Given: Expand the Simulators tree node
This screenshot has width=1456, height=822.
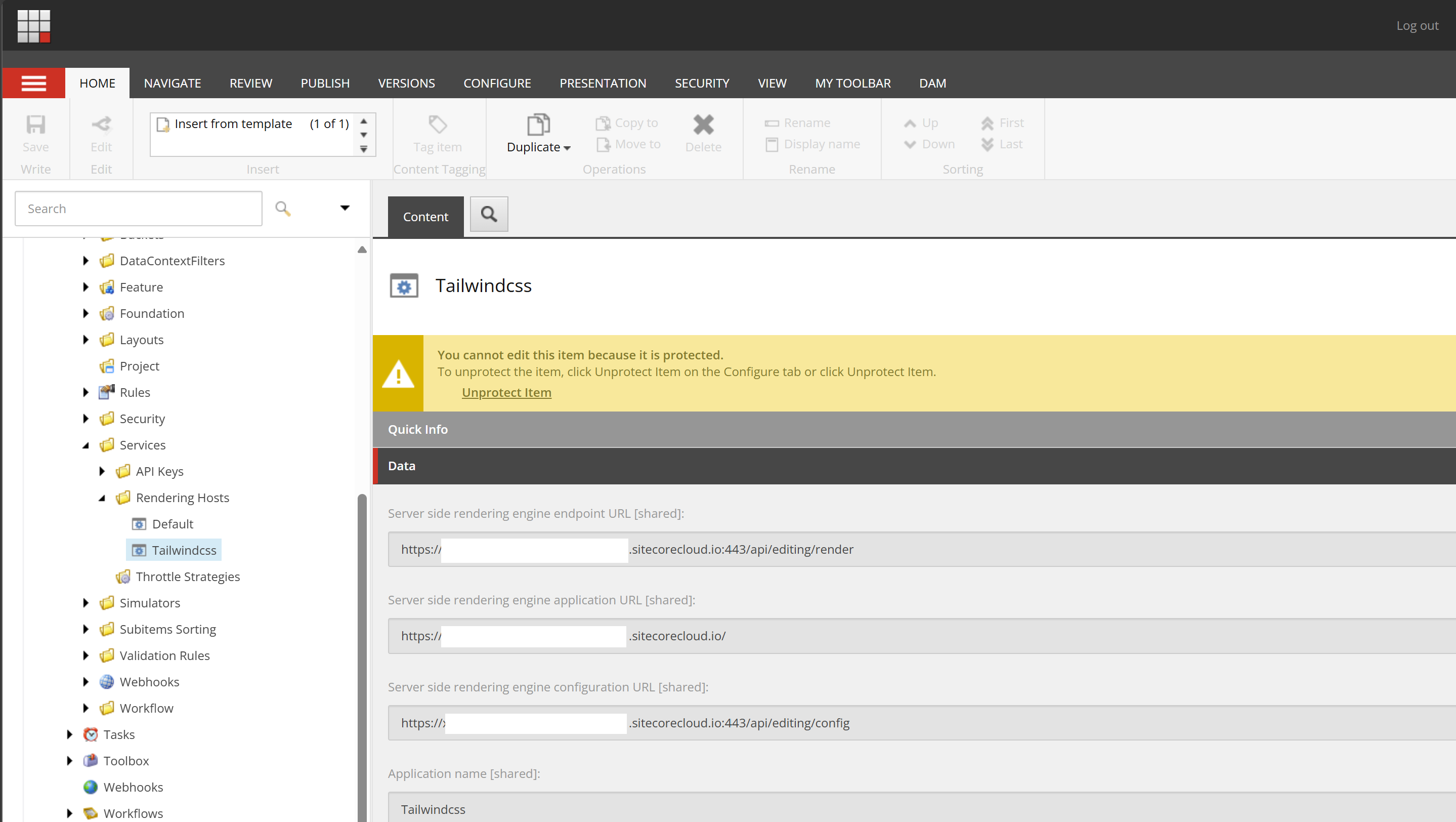Looking at the screenshot, I should click(86, 603).
